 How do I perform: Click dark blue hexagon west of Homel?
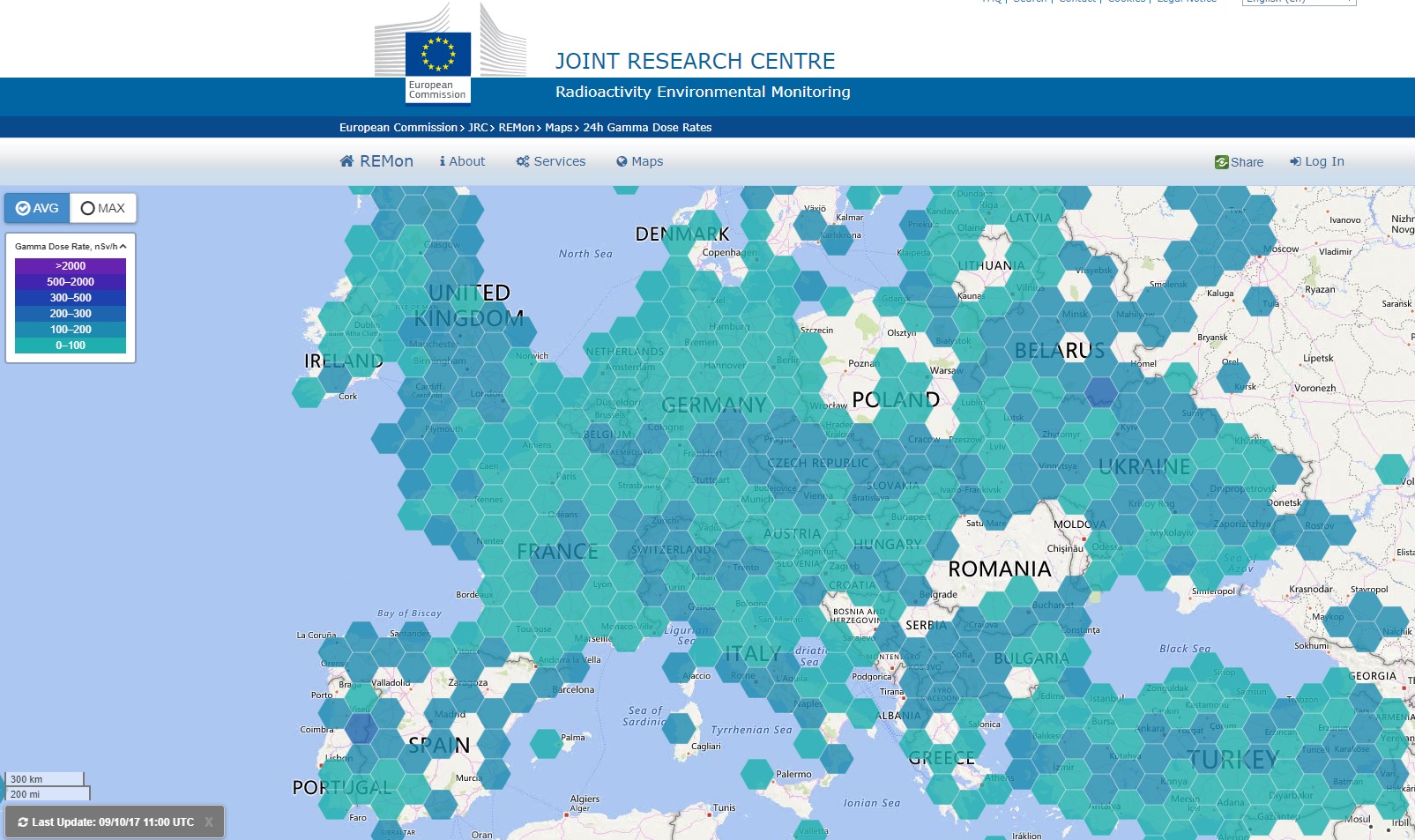click(1101, 391)
